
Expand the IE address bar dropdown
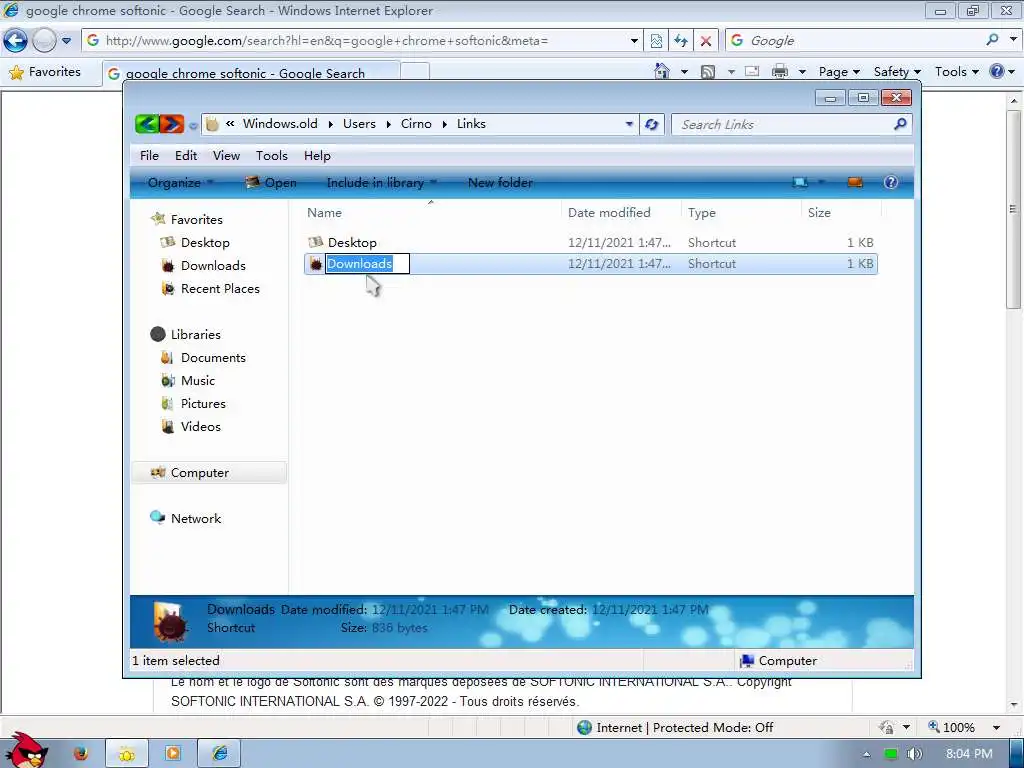(633, 40)
